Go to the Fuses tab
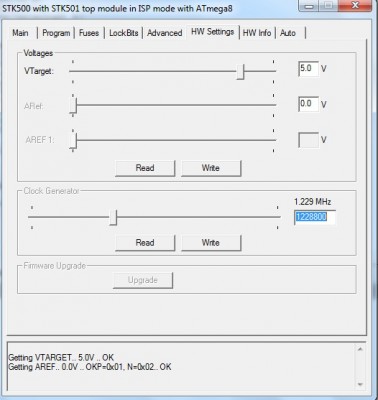Image resolution: width=378 pixels, height=400 pixels. (x=89, y=33)
